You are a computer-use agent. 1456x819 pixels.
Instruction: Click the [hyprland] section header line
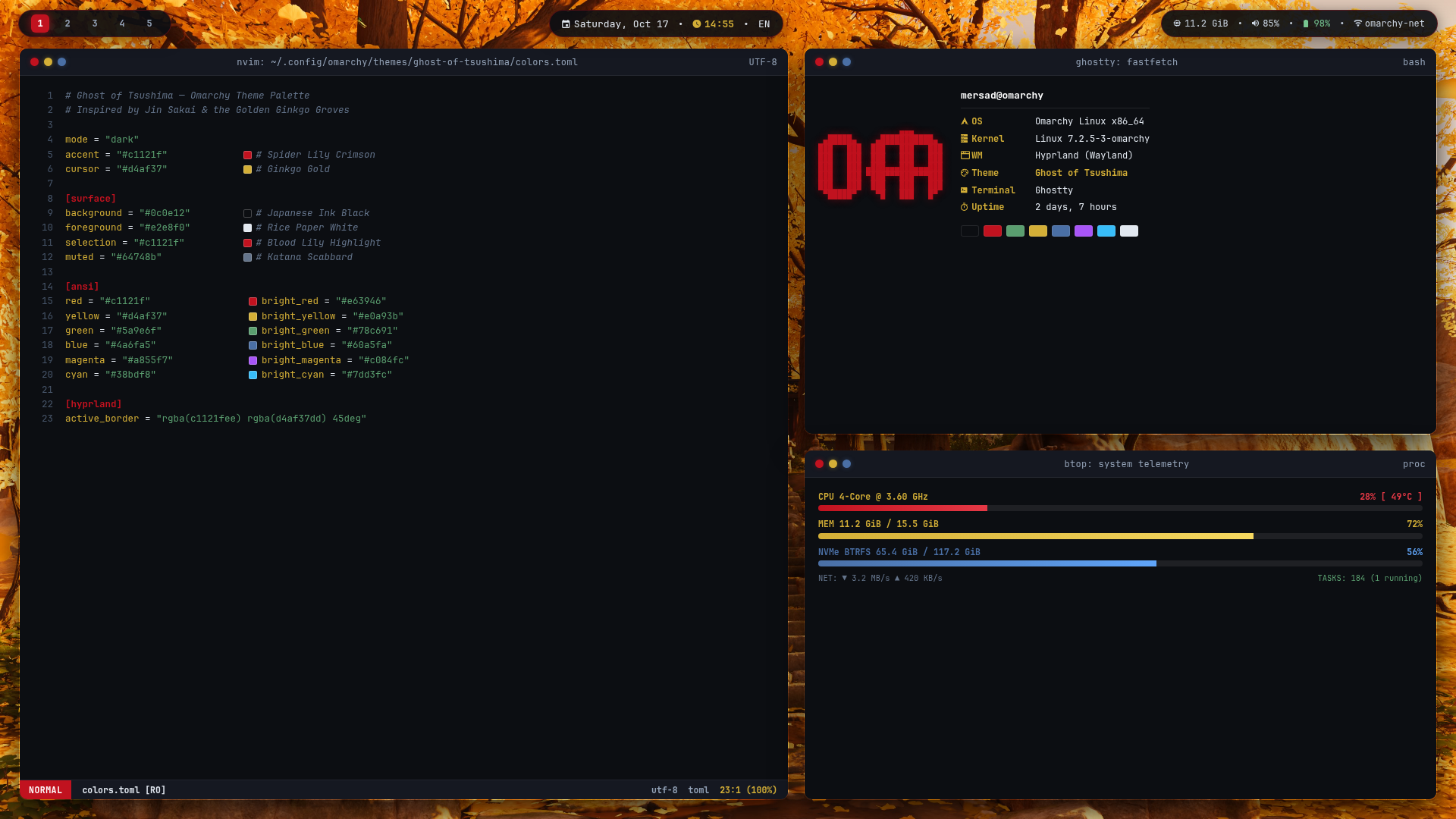pos(93,404)
